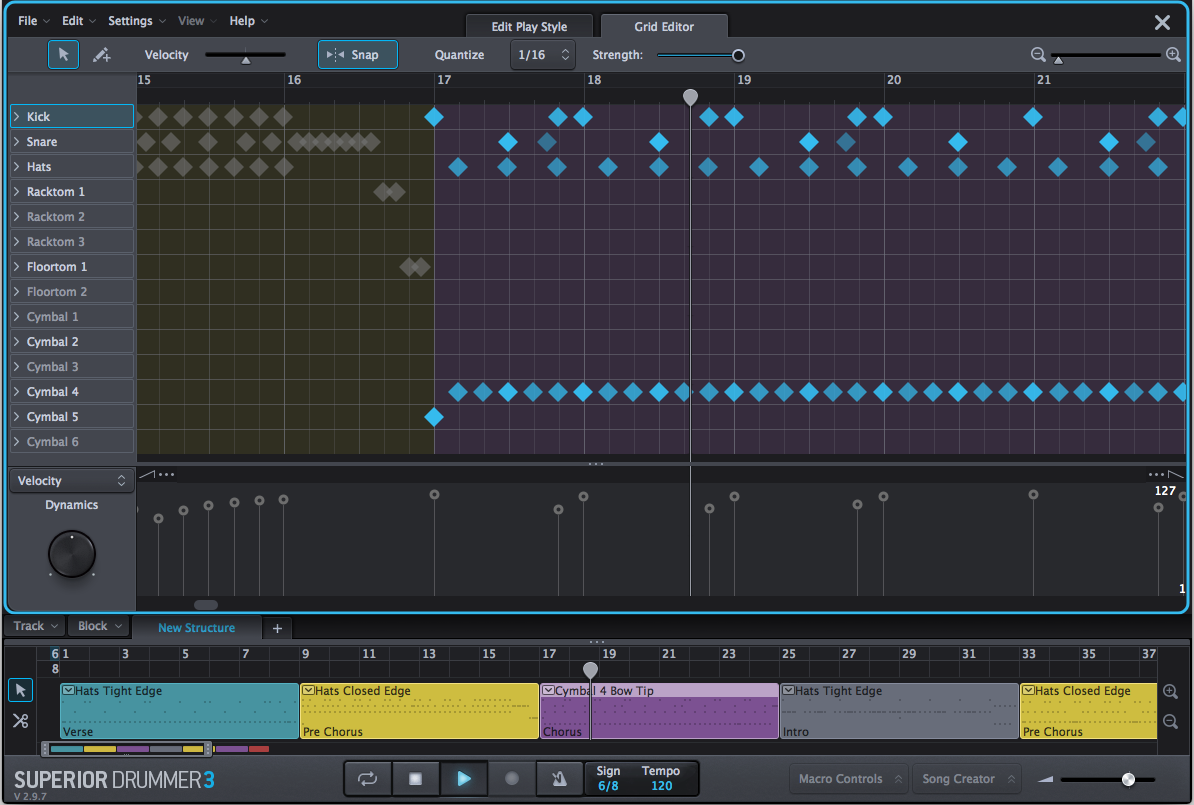Select the New Structure track tab
The width and height of the screenshot is (1194, 805).
196,628
